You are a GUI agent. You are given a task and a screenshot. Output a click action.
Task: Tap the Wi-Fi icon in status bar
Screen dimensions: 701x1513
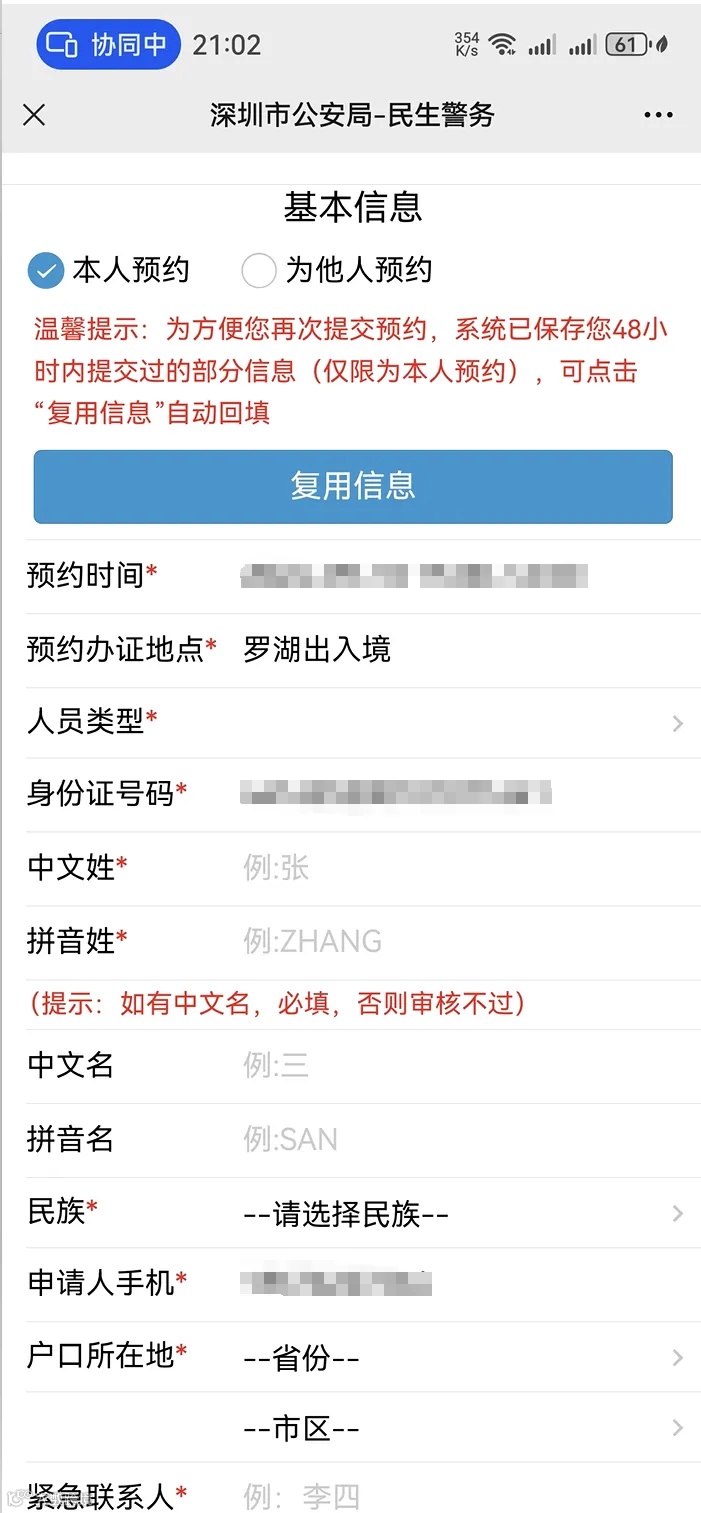coord(502,44)
